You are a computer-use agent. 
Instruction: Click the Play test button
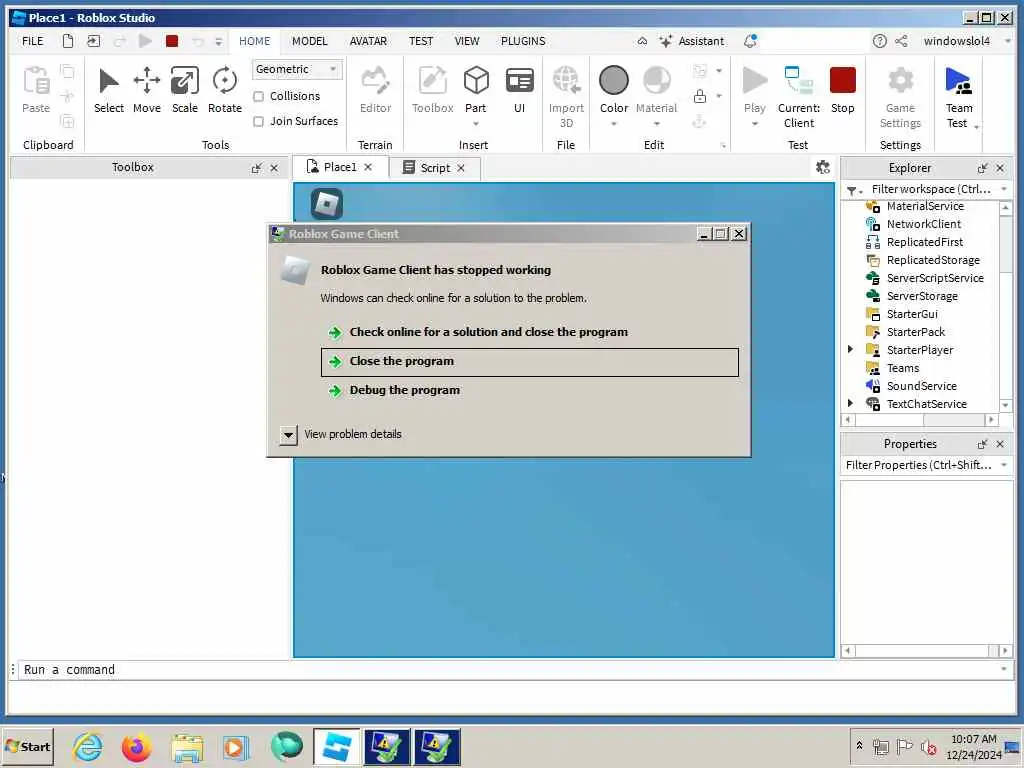(x=755, y=90)
